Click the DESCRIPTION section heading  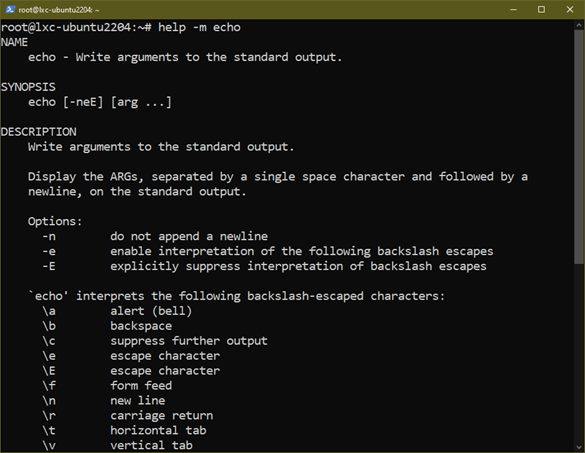coord(39,132)
